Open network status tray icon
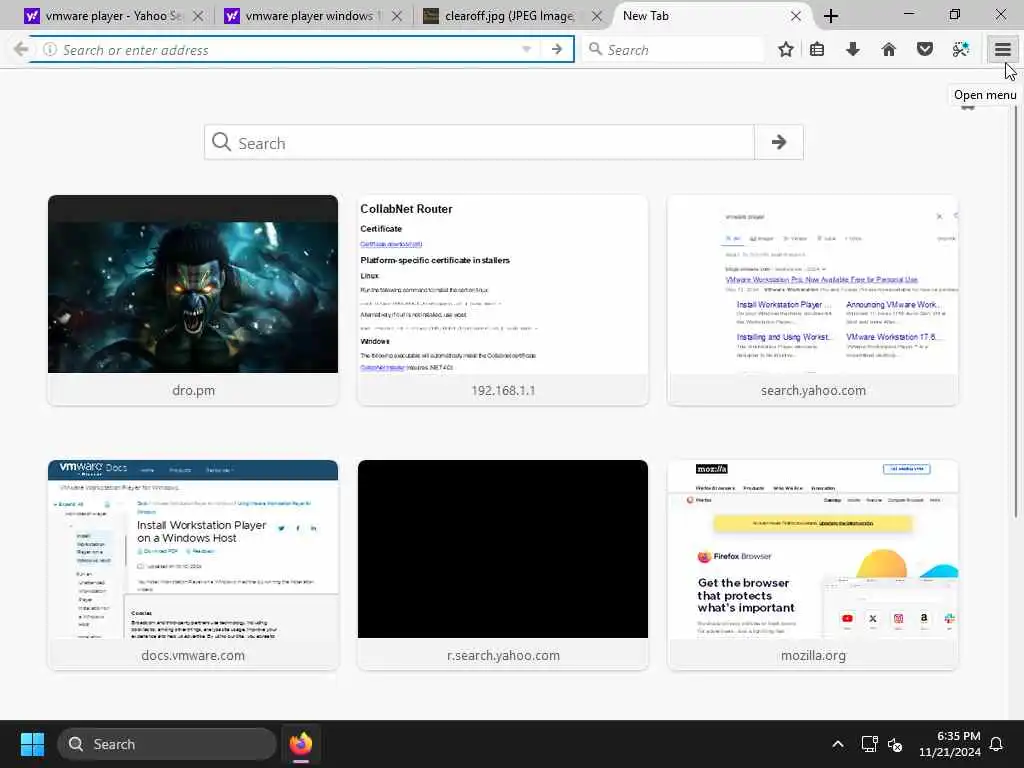 (869, 744)
